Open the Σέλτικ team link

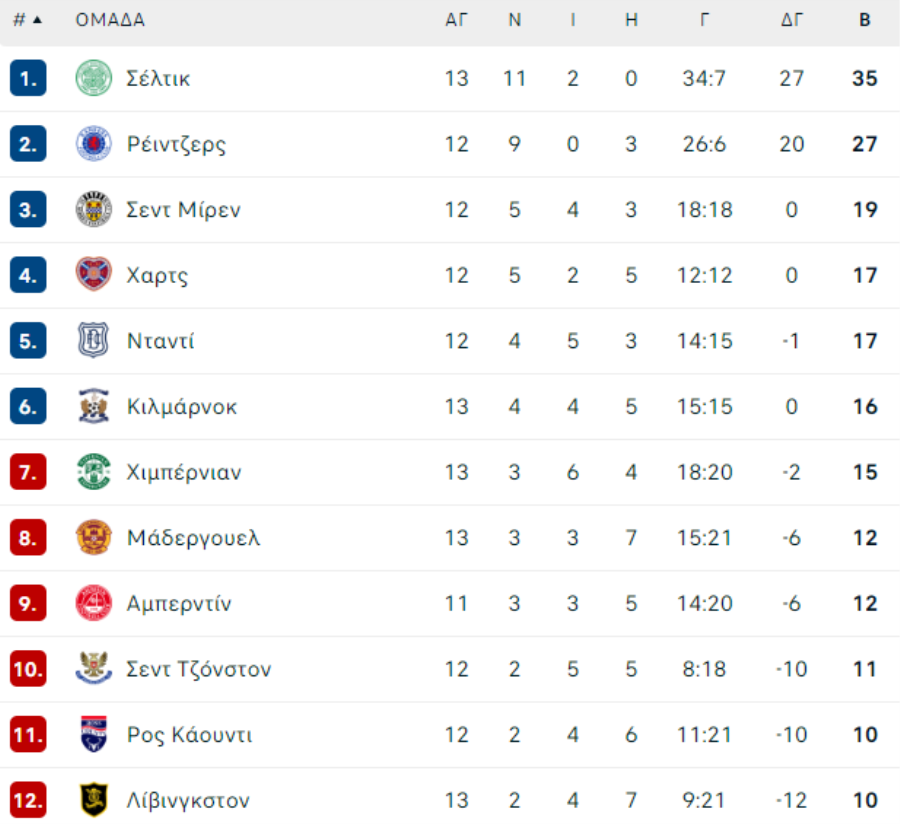[x=158, y=78]
